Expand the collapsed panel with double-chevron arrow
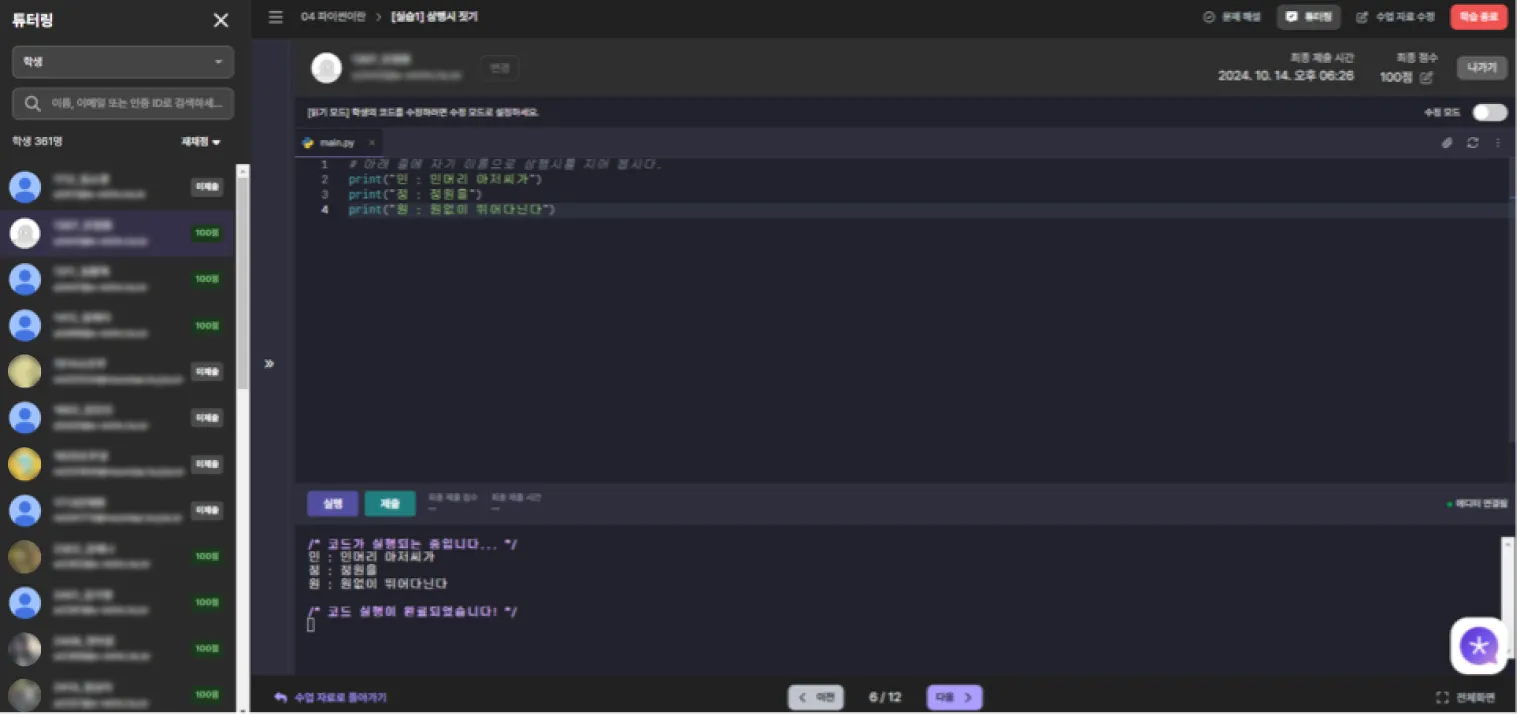 (269, 363)
